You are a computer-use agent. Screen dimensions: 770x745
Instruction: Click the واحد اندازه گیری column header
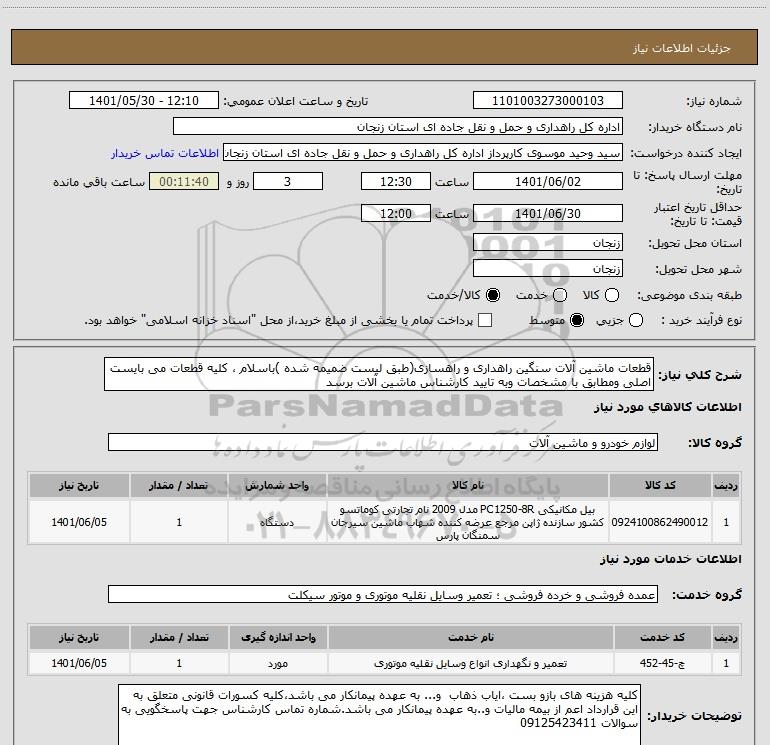click(278, 637)
